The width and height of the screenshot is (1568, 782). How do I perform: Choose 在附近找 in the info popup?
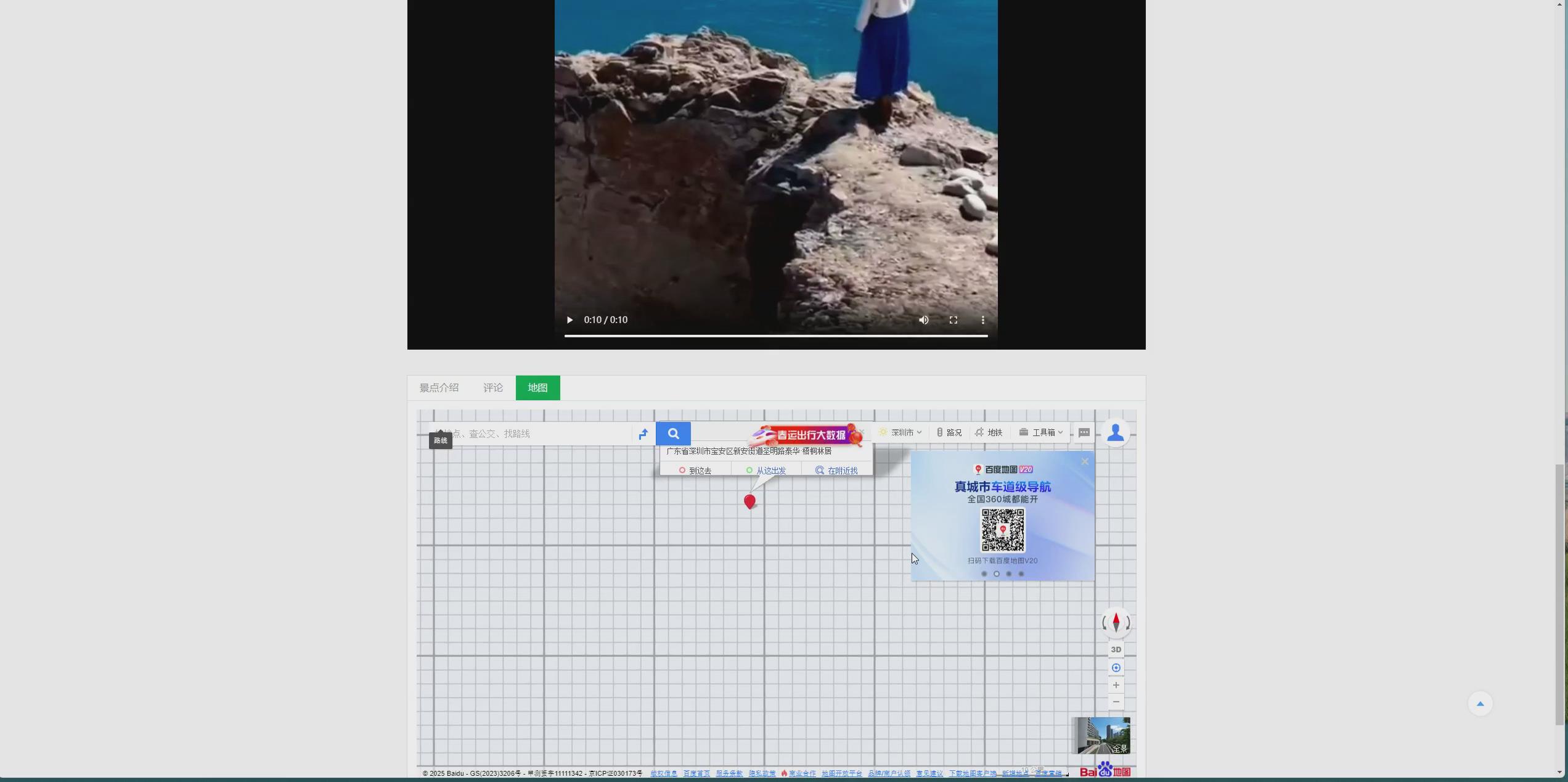click(x=836, y=471)
